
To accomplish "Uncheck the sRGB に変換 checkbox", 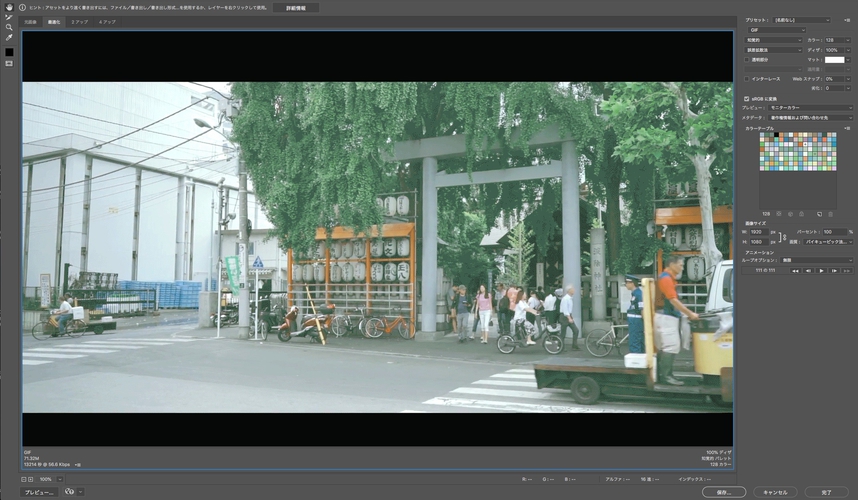I will tap(746, 98).
